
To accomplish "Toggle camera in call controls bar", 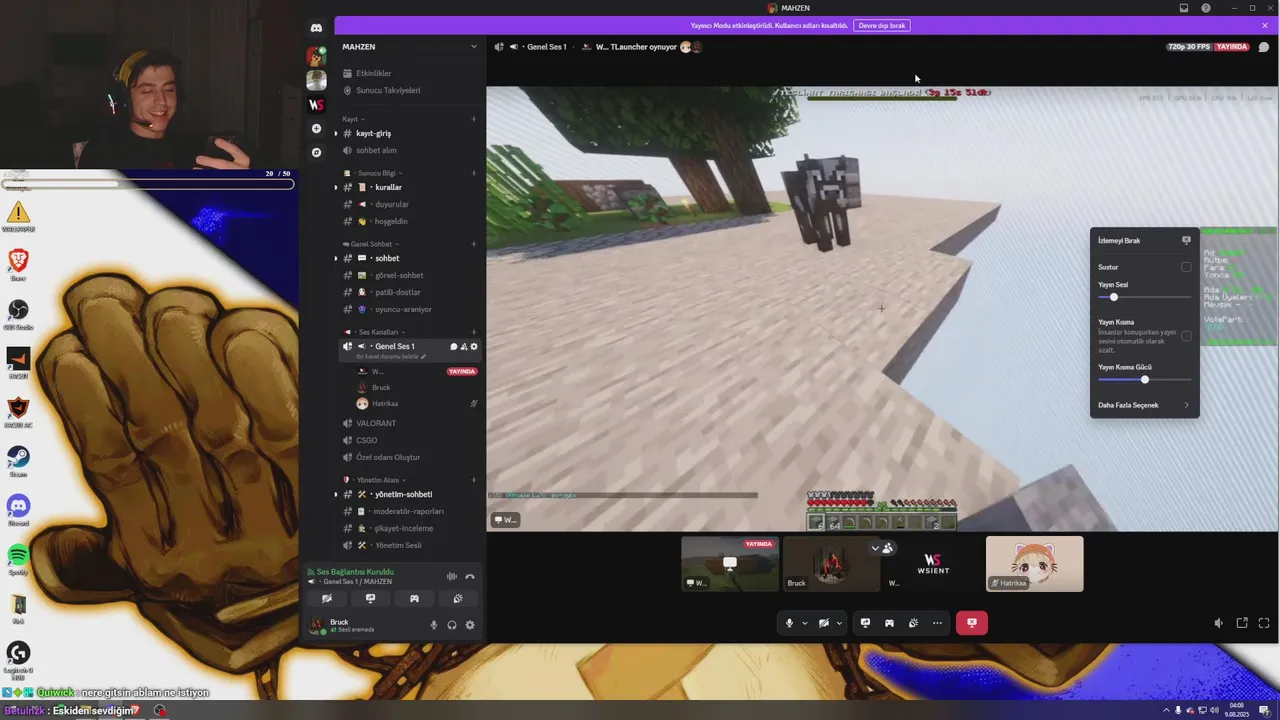I will pos(823,623).
